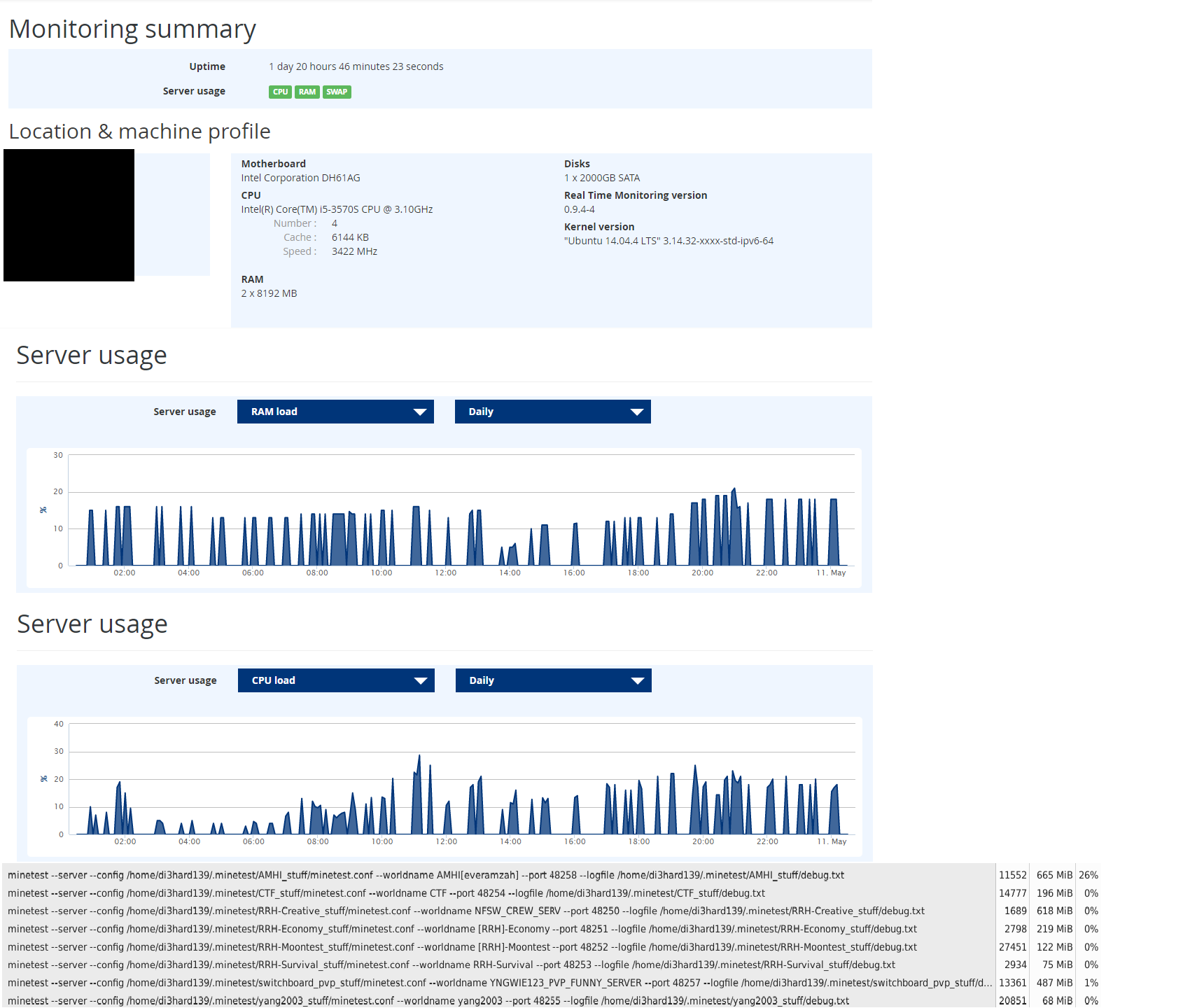
Task: Select the AMHI[everamzah] minetest process row
Action: [x=426, y=875]
